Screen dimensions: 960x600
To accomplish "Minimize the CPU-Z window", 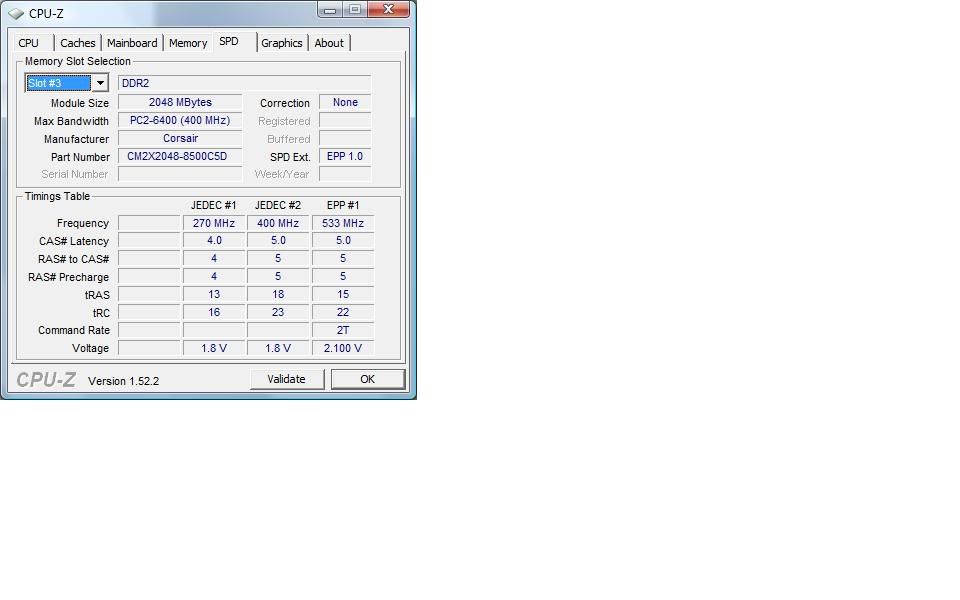I will pyautogui.click(x=331, y=9).
